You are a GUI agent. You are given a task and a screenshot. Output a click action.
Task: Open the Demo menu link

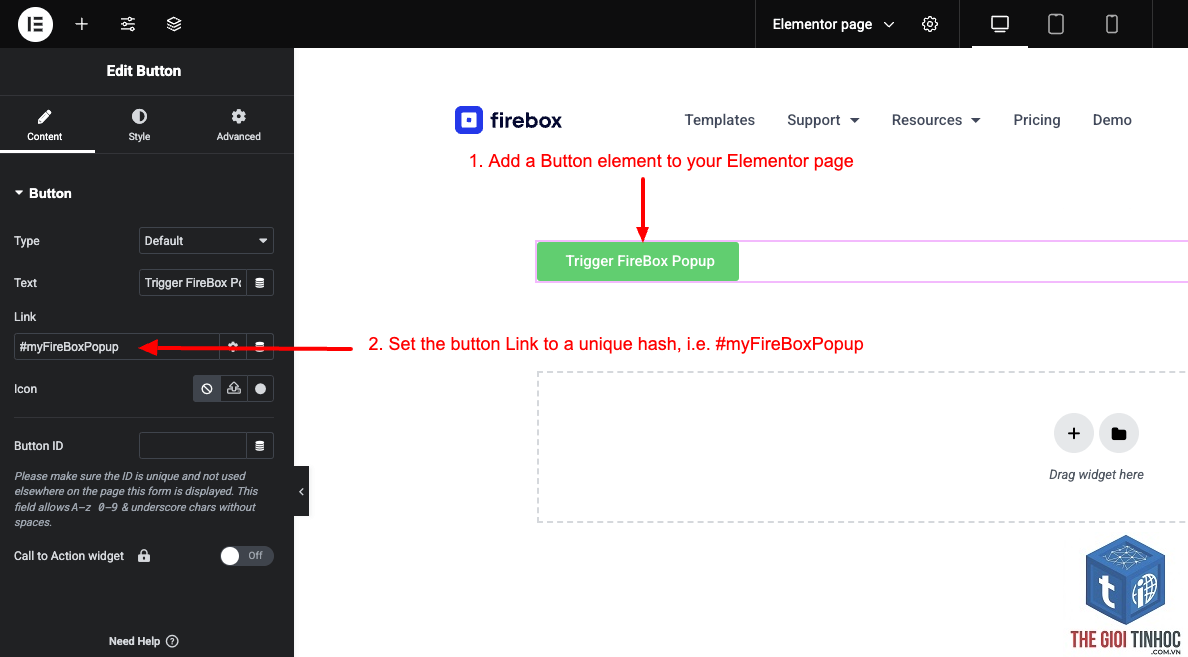[1112, 120]
